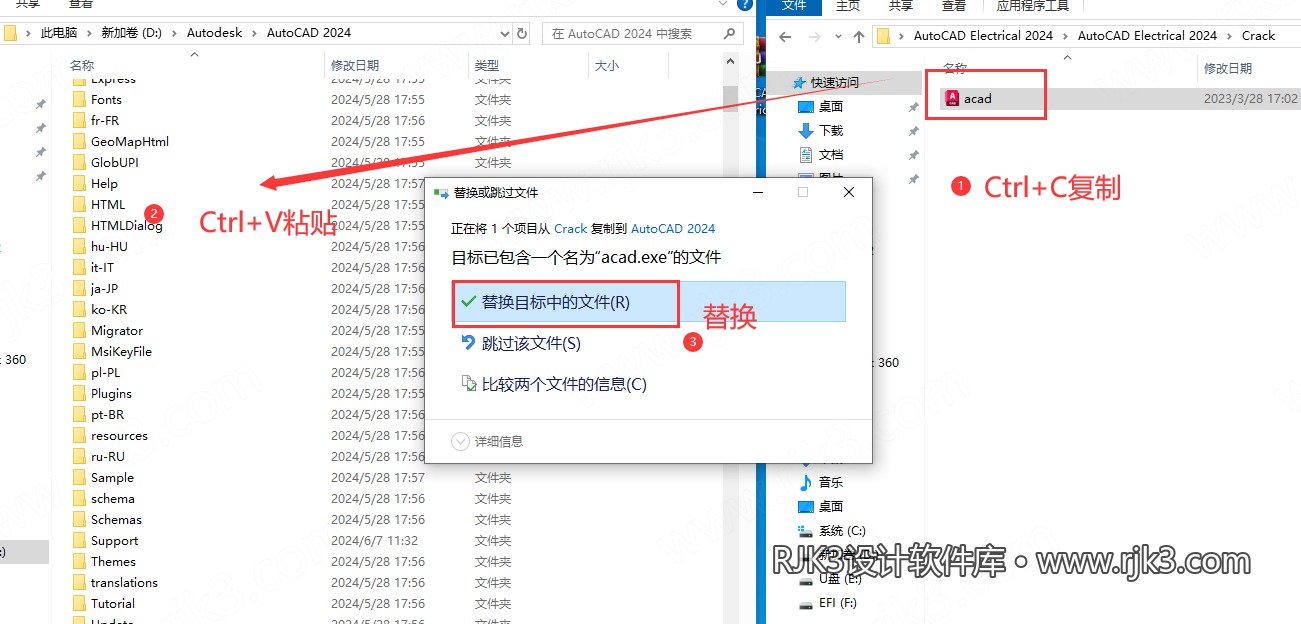Click the Themes folder icon

(79, 561)
